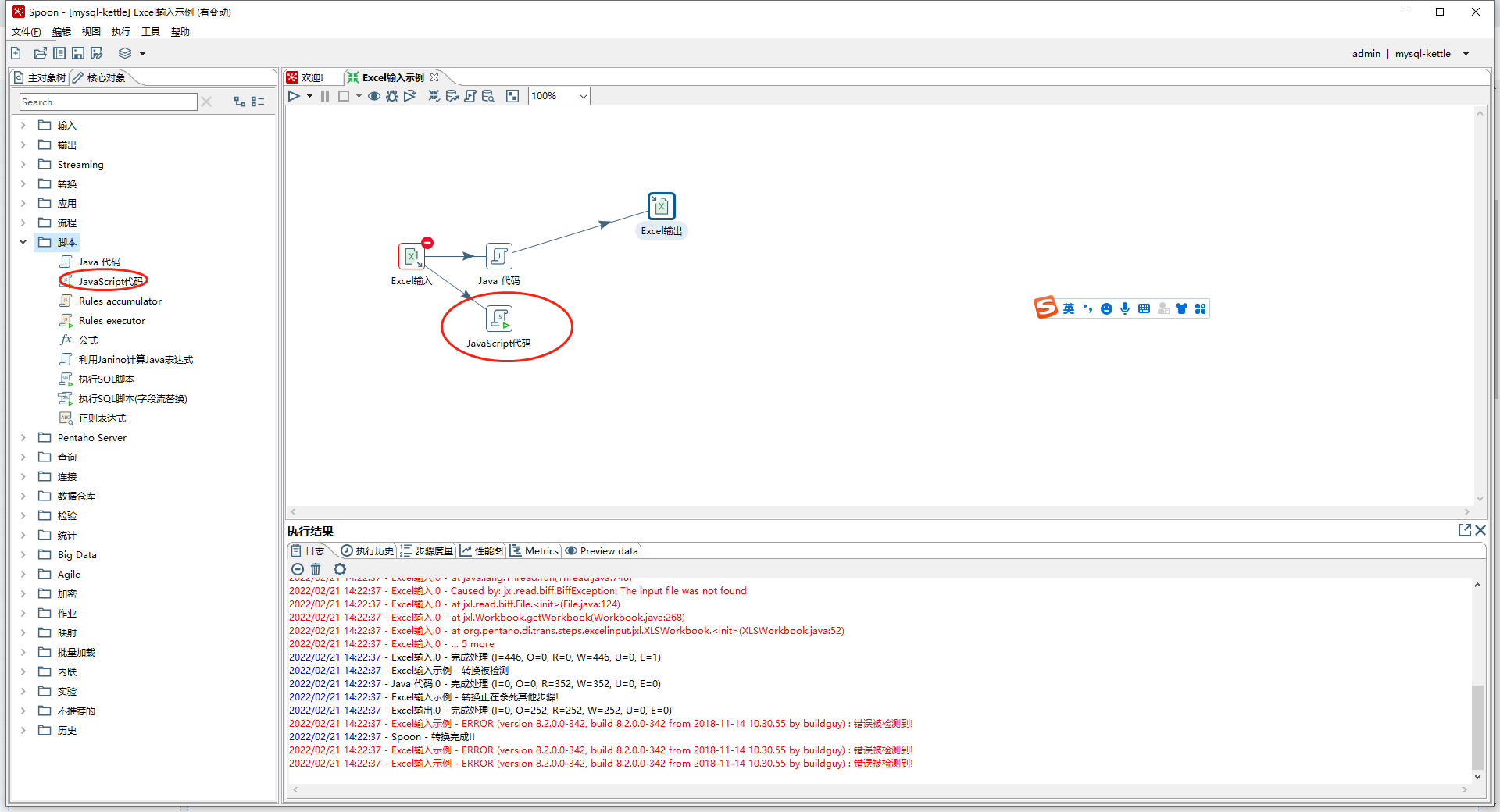Click the Search field in the object panel
The width and height of the screenshot is (1500, 812).
point(108,102)
